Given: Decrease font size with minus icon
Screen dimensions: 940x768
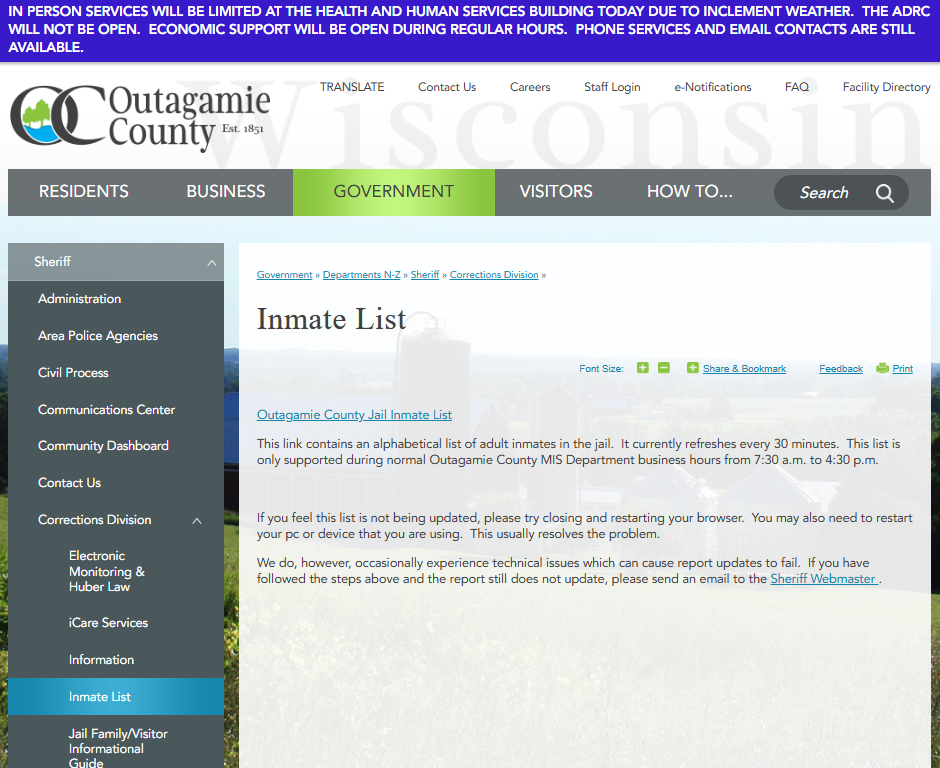Looking at the screenshot, I should click(x=664, y=368).
